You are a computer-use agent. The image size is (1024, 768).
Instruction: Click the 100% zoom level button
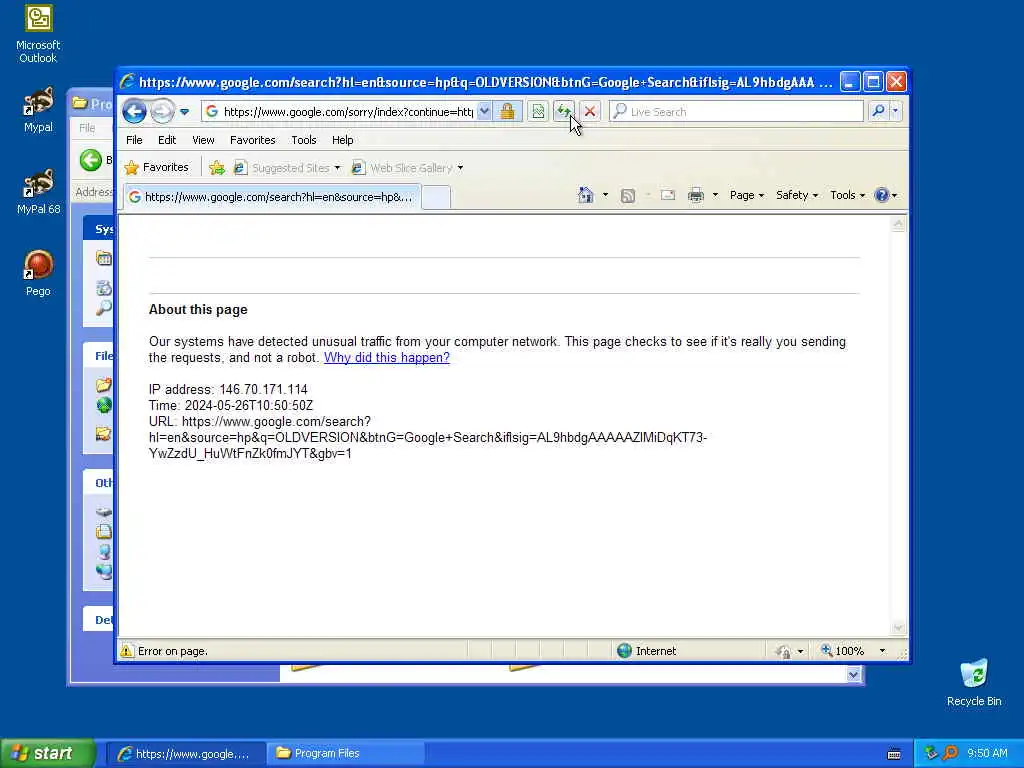tap(843, 650)
